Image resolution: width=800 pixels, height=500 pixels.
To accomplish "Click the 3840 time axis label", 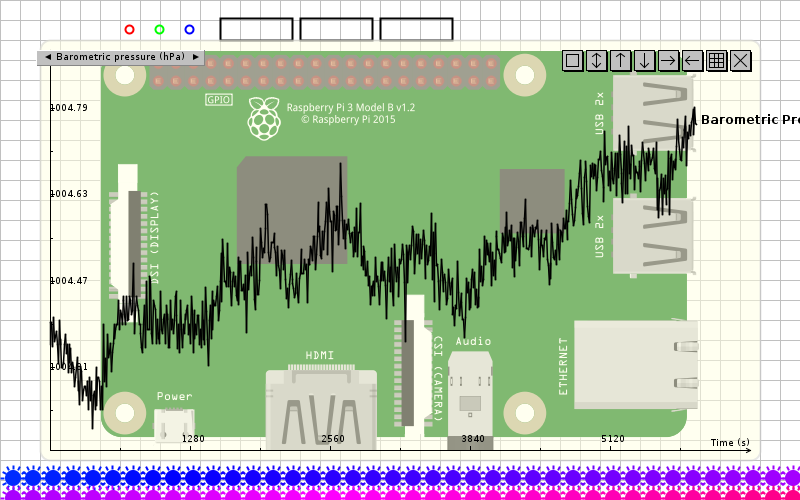I will click(472, 439).
